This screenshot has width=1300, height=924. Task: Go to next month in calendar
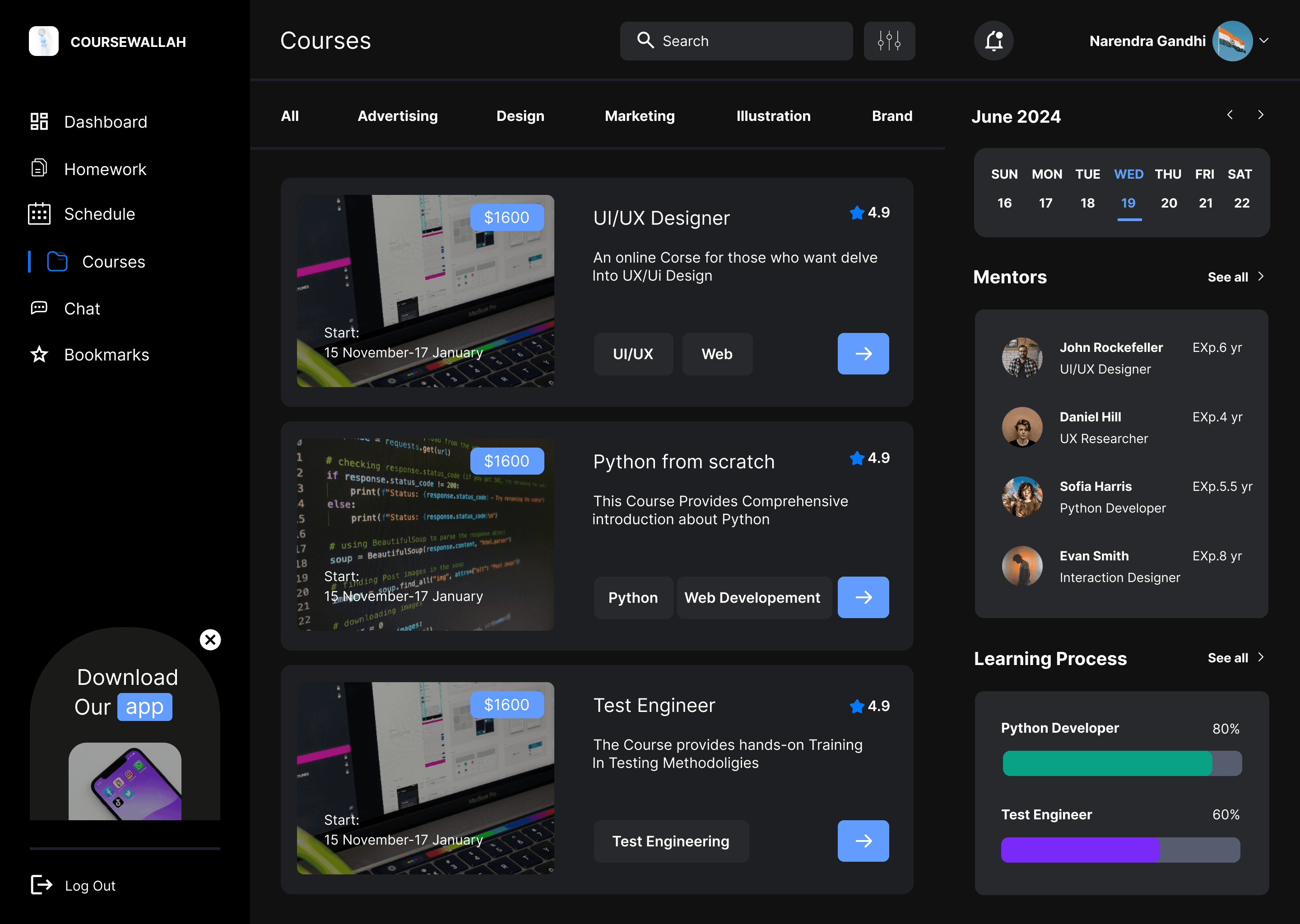click(1260, 115)
